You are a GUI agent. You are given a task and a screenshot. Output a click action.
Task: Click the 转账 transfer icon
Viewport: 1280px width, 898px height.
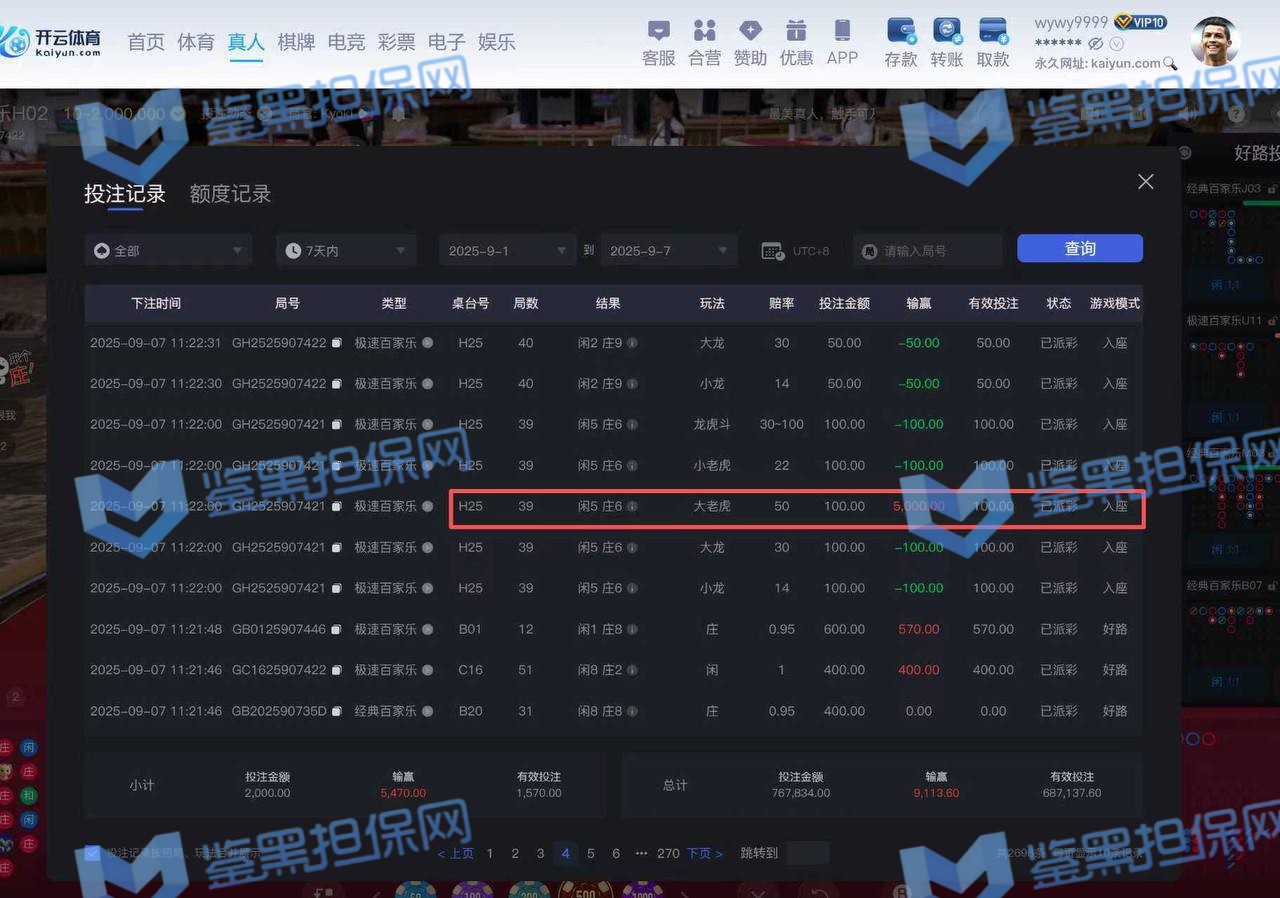(x=946, y=31)
